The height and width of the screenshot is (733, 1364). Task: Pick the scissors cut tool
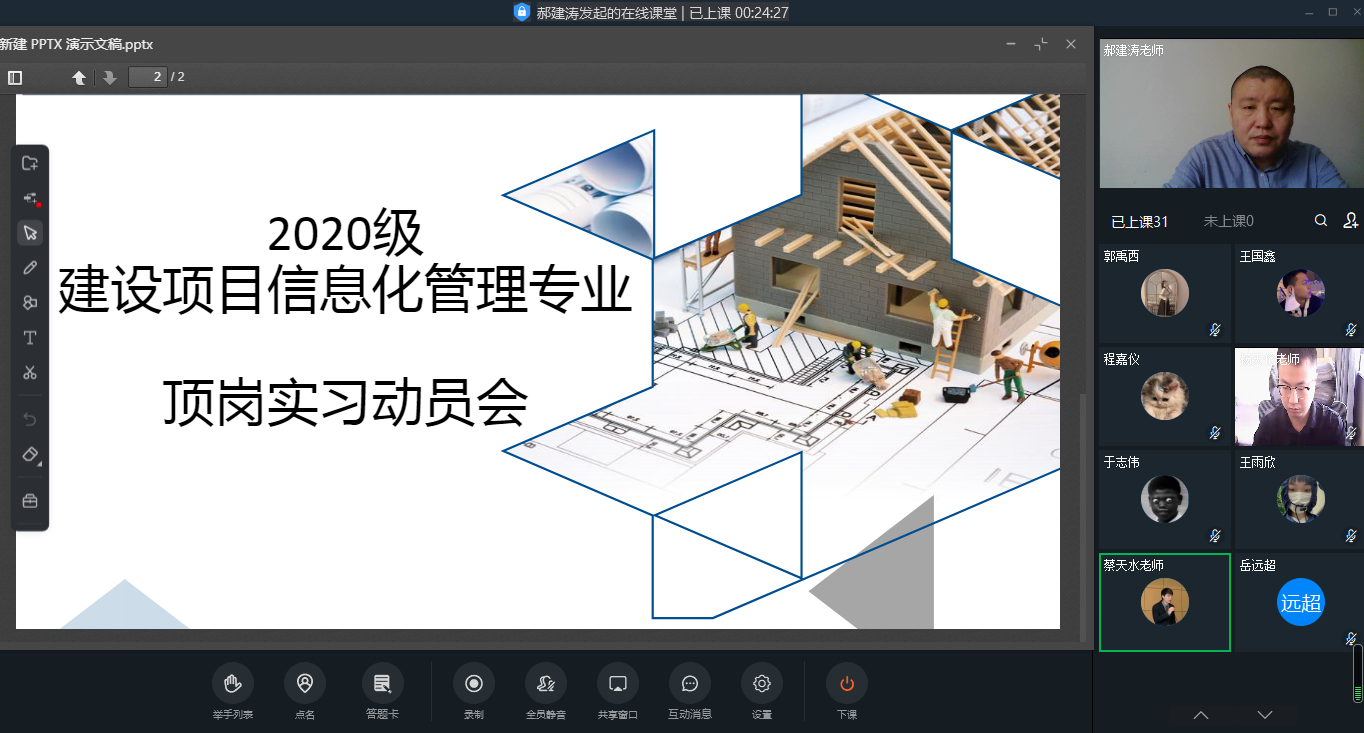(30, 373)
